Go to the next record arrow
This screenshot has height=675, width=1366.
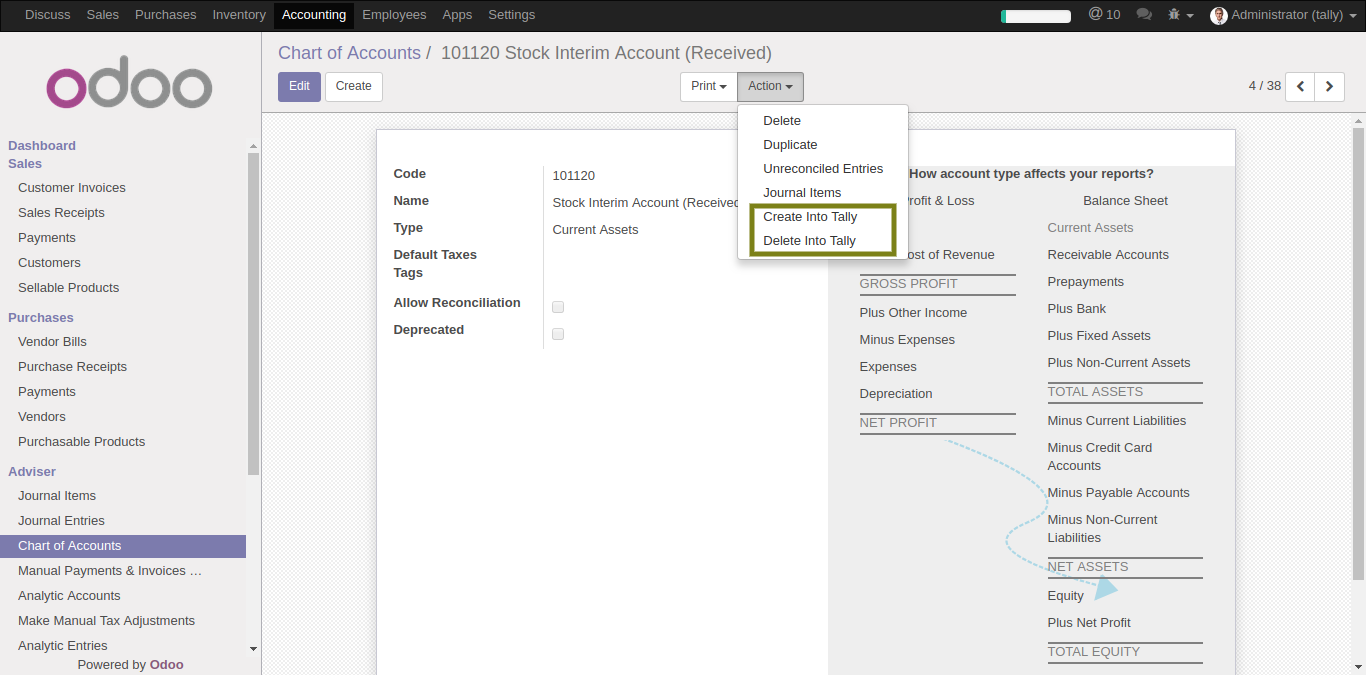1329,86
